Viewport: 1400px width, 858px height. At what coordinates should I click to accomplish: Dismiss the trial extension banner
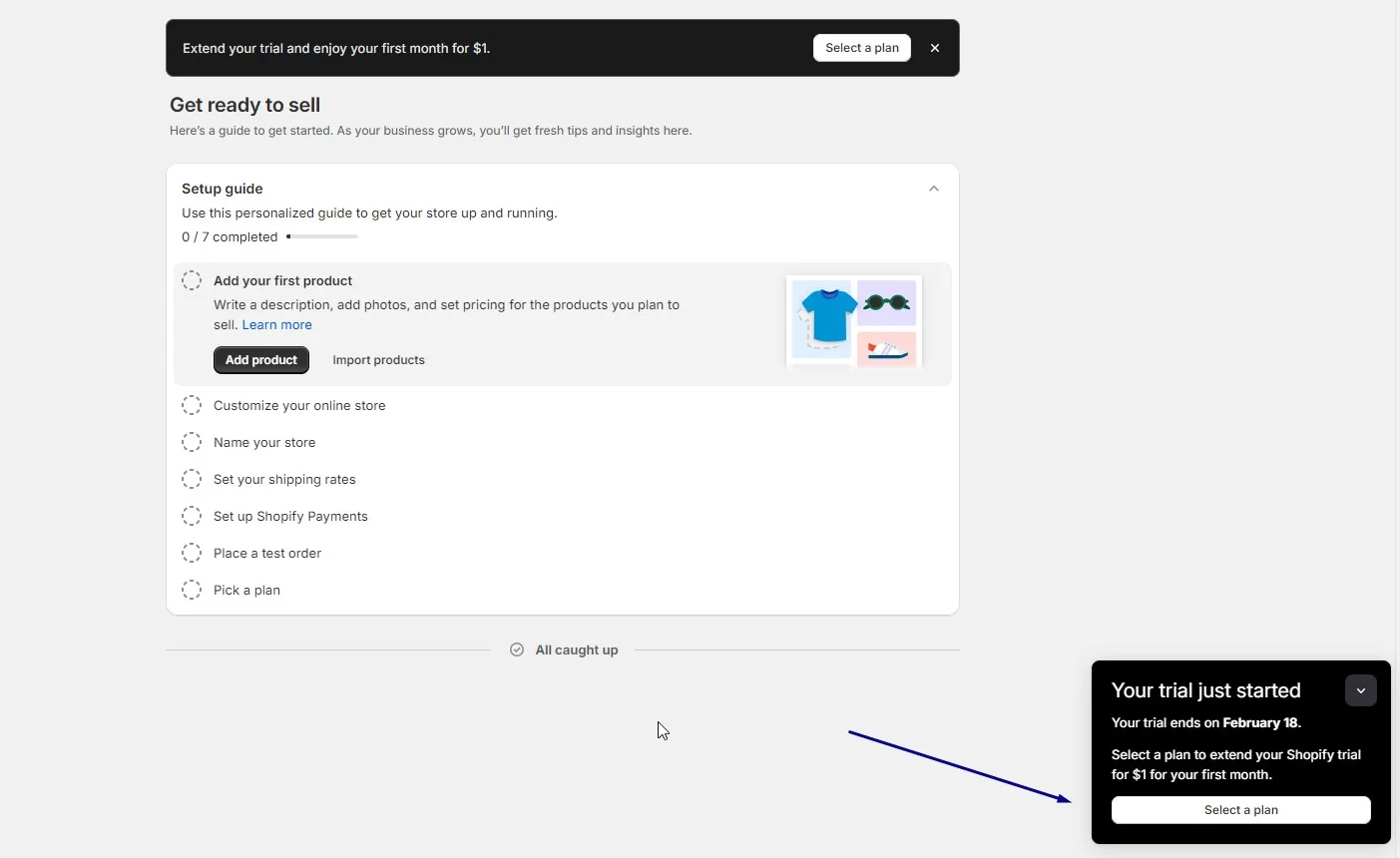coord(935,48)
